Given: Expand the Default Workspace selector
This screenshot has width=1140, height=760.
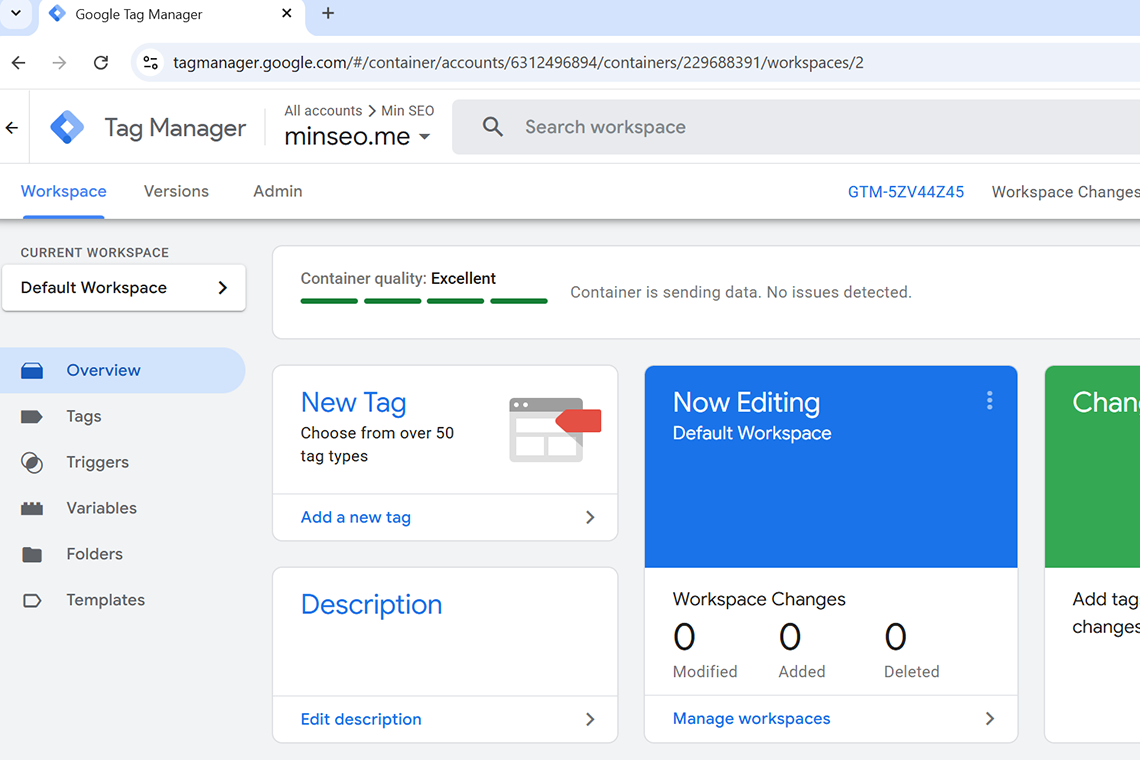Looking at the screenshot, I should click(123, 288).
